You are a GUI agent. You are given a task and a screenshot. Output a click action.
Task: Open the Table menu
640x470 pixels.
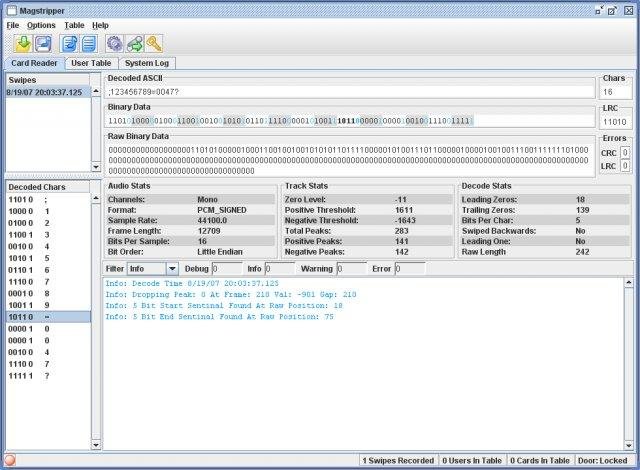click(74, 24)
